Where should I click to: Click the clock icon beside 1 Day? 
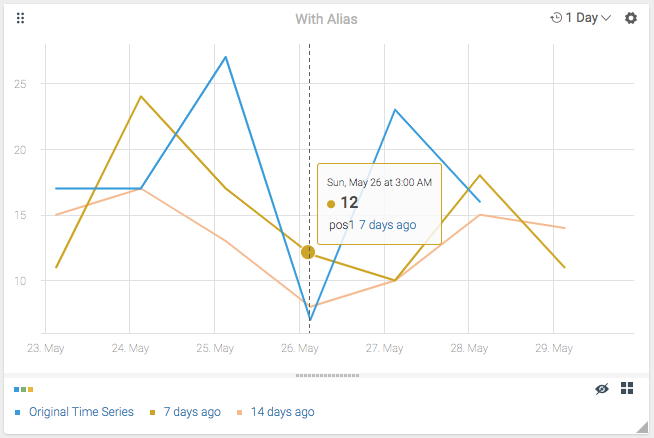click(556, 18)
